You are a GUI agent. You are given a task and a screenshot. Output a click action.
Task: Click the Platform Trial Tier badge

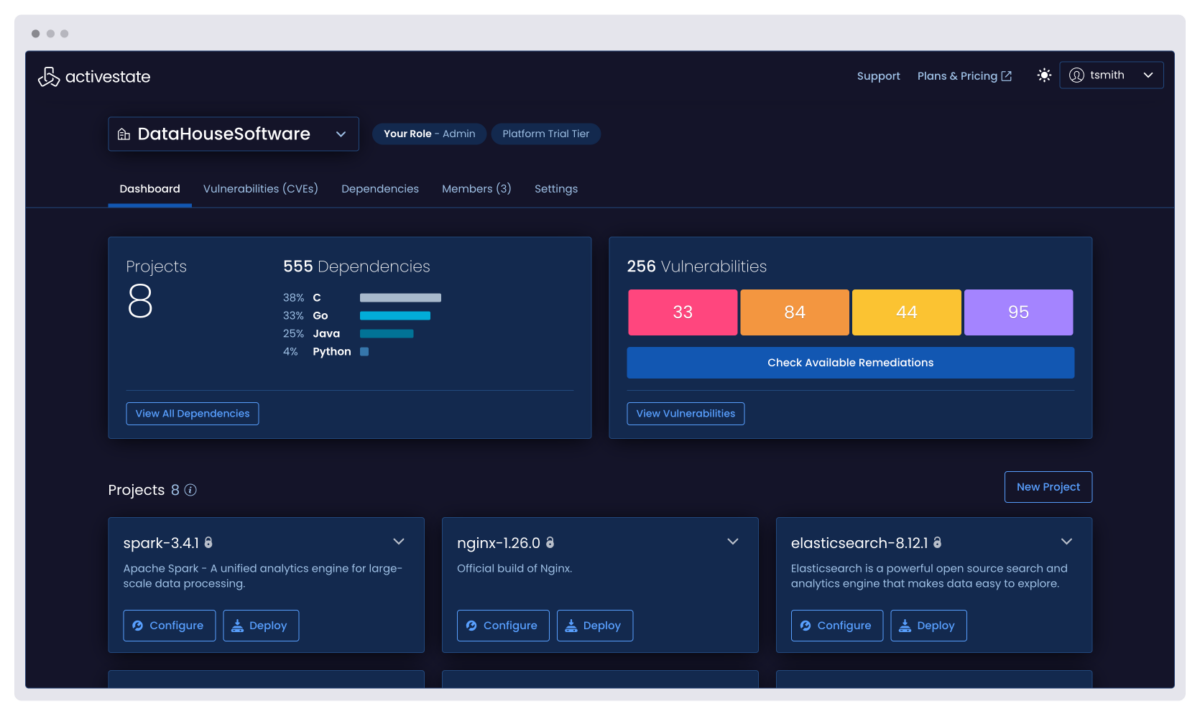pyautogui.click(x=546, y=133)
